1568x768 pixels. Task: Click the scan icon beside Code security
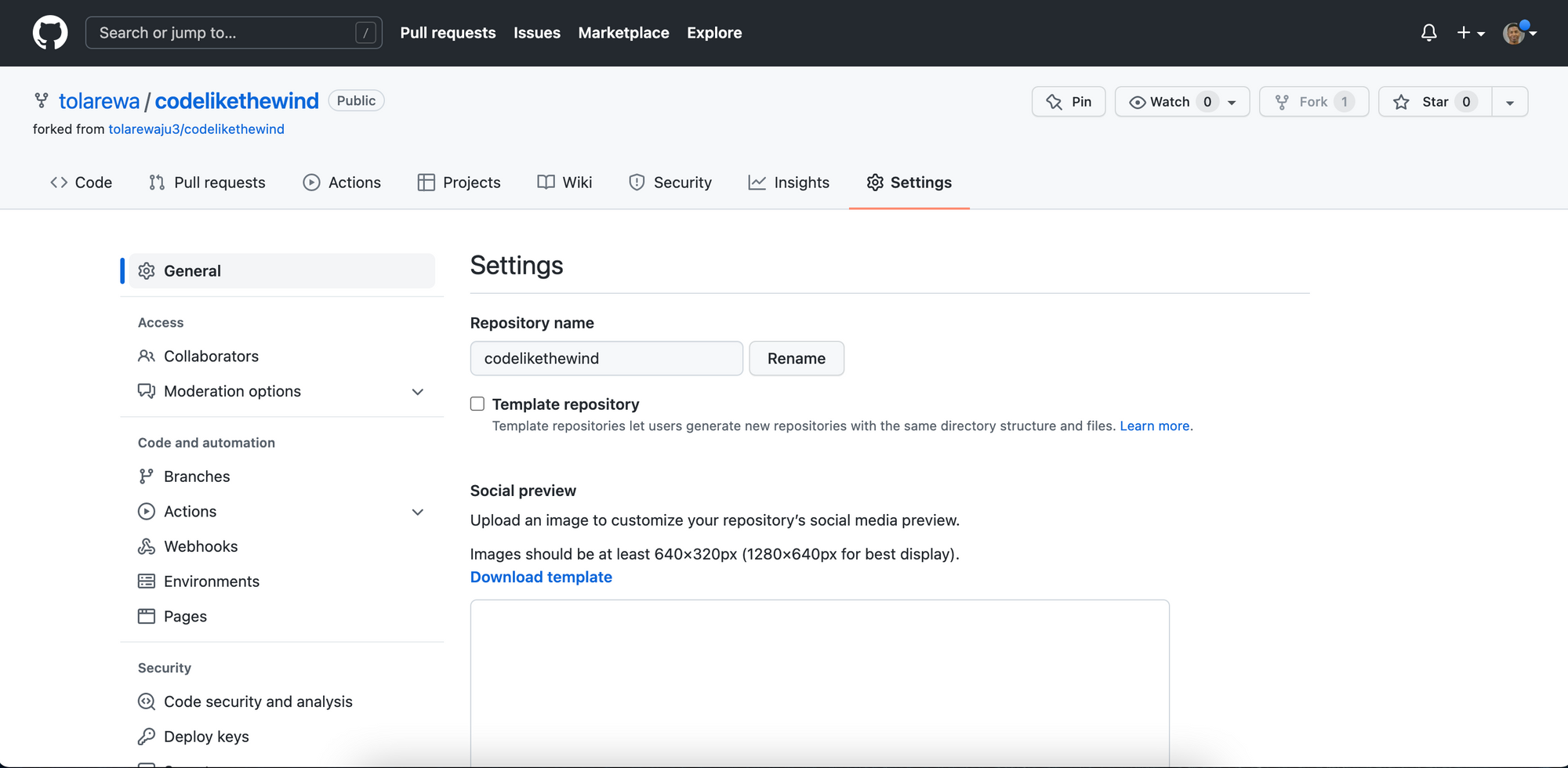147,701
